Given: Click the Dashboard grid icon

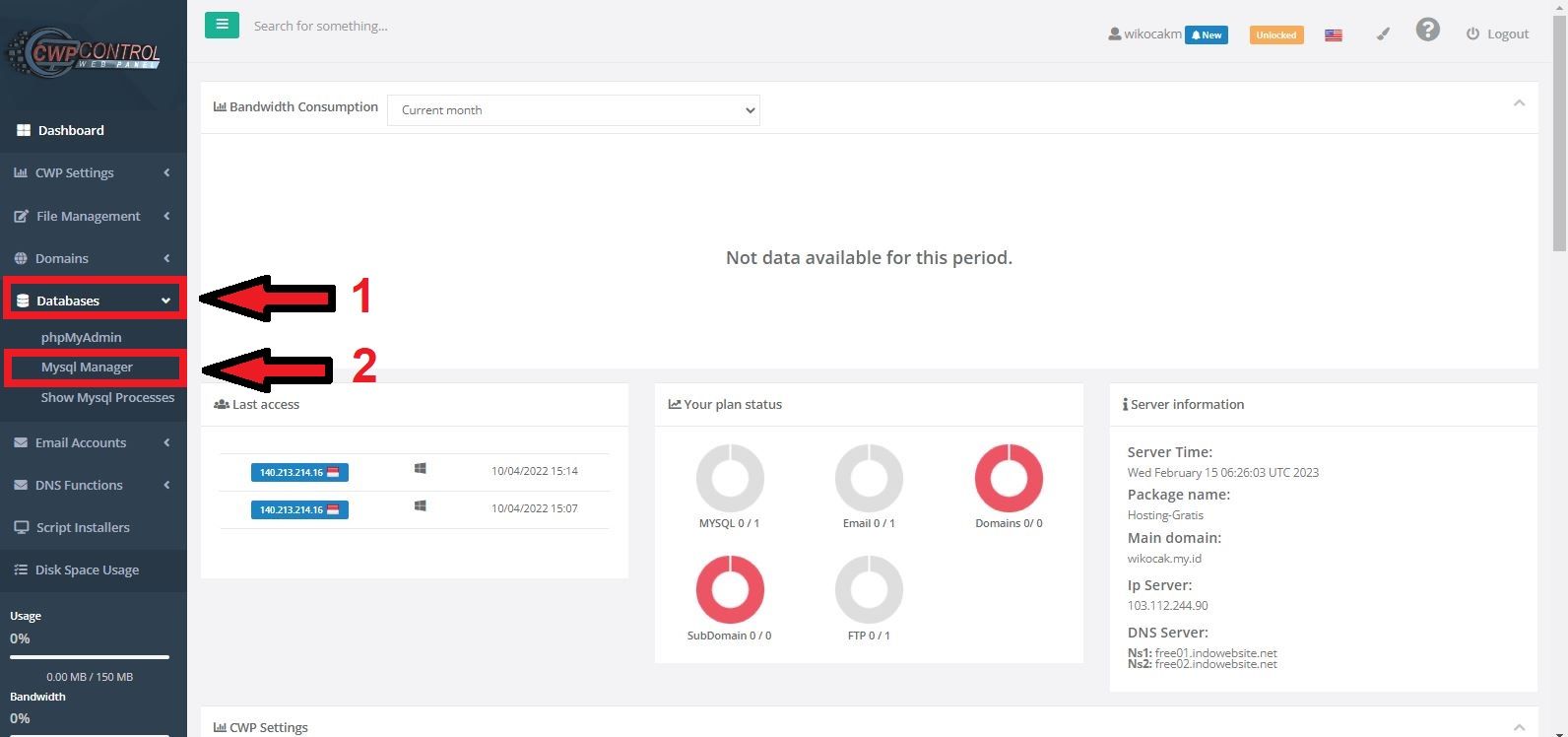Looking at the screenshot, I should coord(24,130).
